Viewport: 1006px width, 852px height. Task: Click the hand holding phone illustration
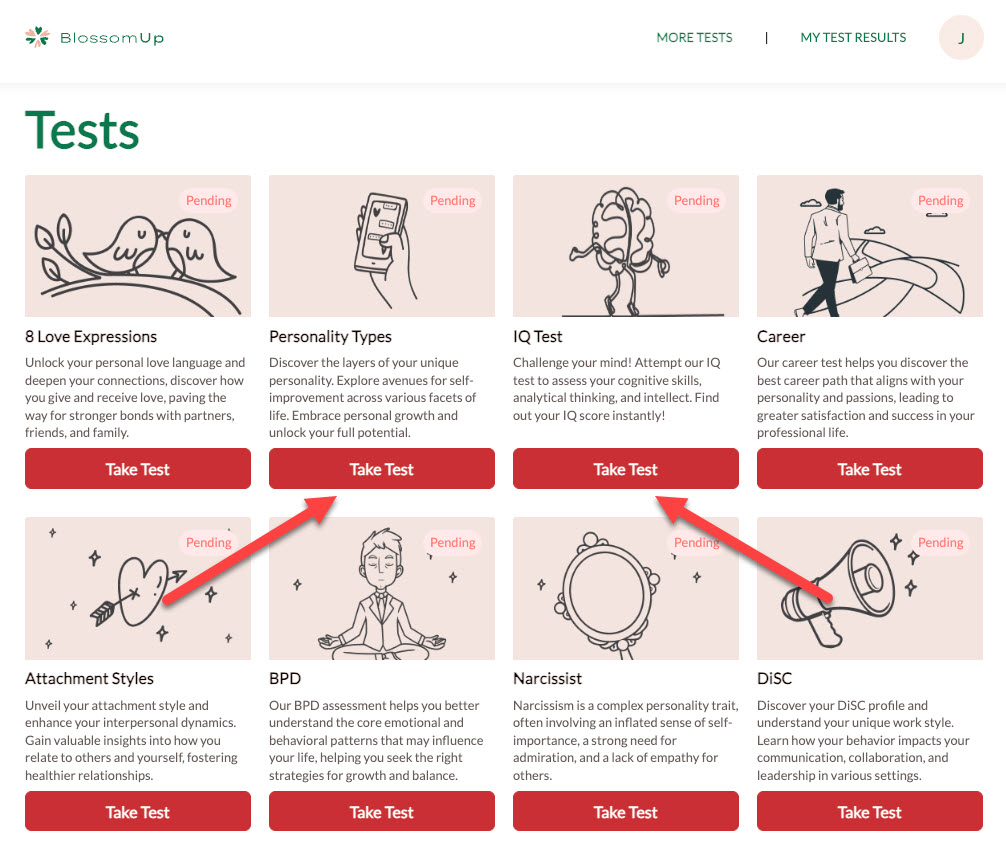[x=382, y=246]
